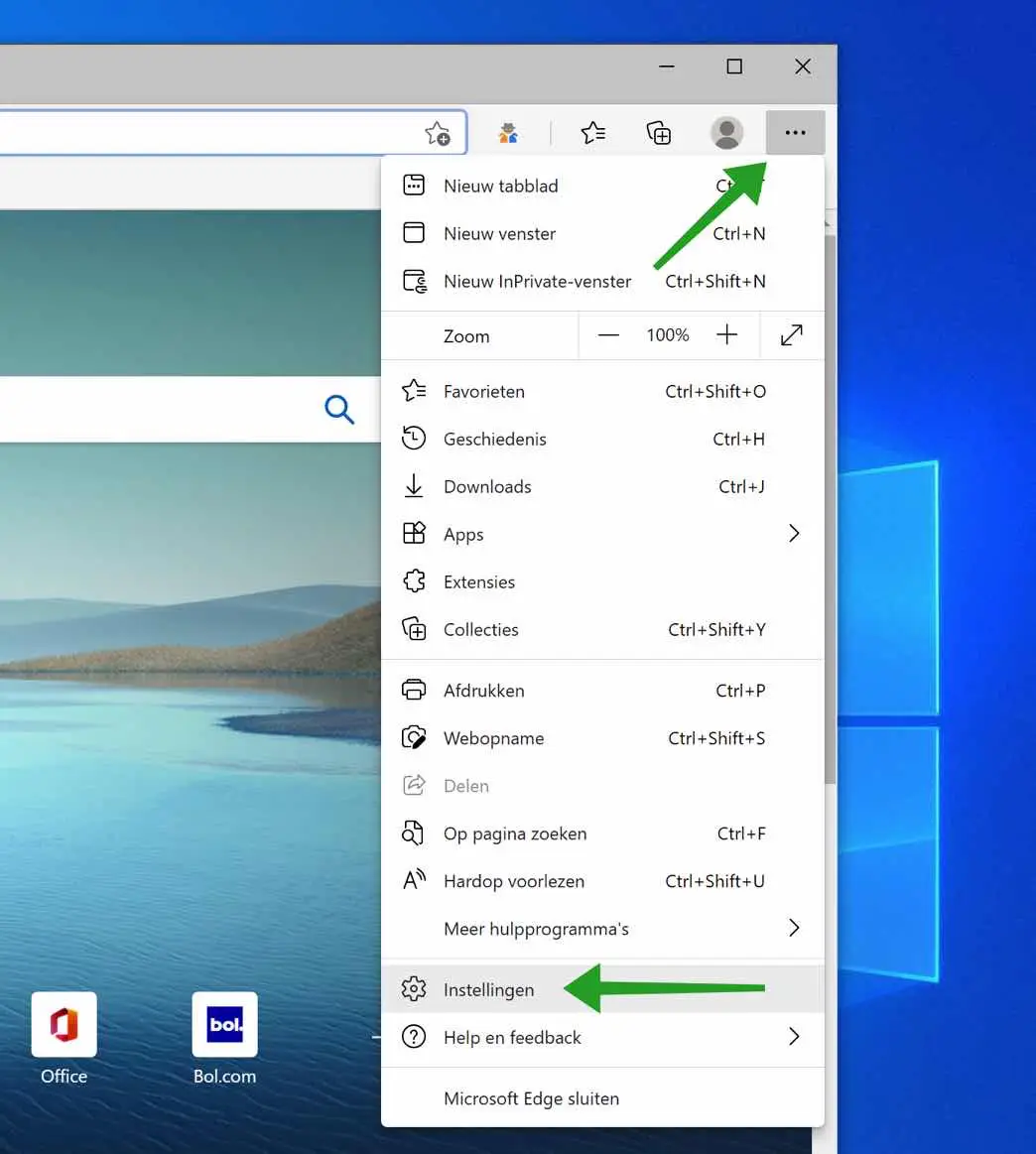Viewport: 1036px width, 1154px height.
Task: Choose Geschiedenis from the menu
Action: [x=602, y=439]
